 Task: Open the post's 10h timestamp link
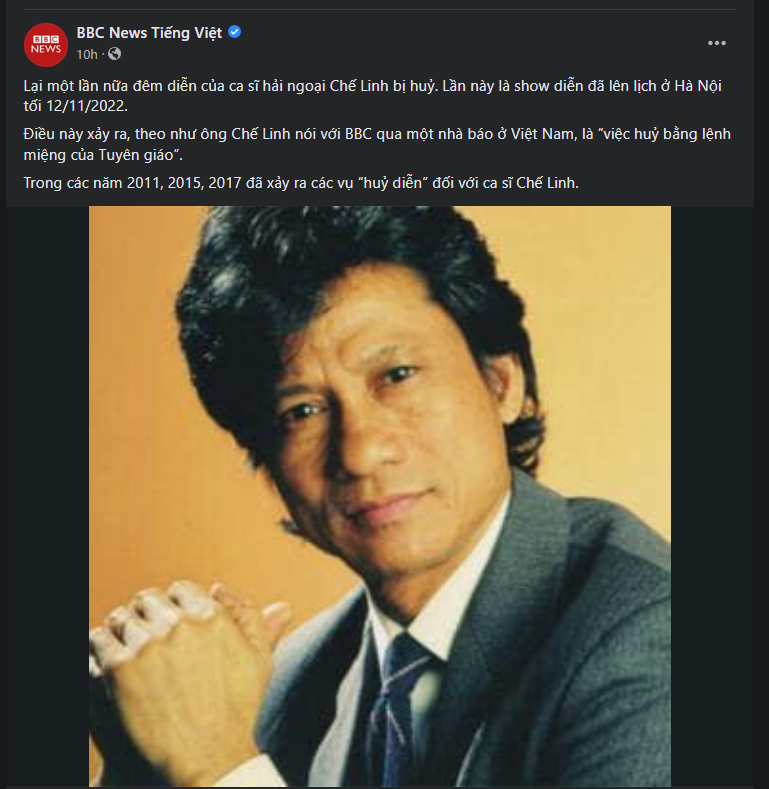tap(87, 54)
